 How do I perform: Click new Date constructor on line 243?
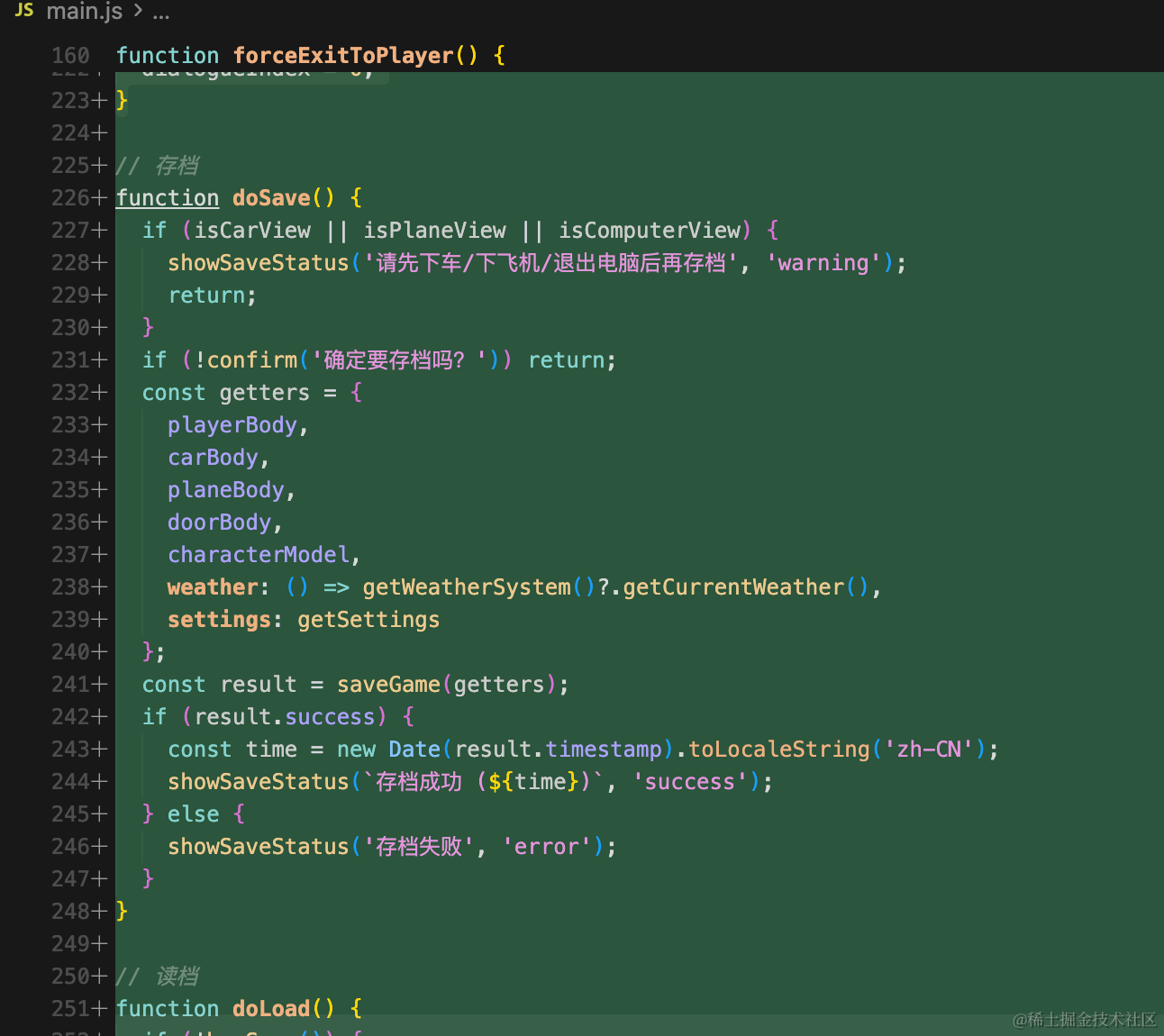[x=388, y=749]
